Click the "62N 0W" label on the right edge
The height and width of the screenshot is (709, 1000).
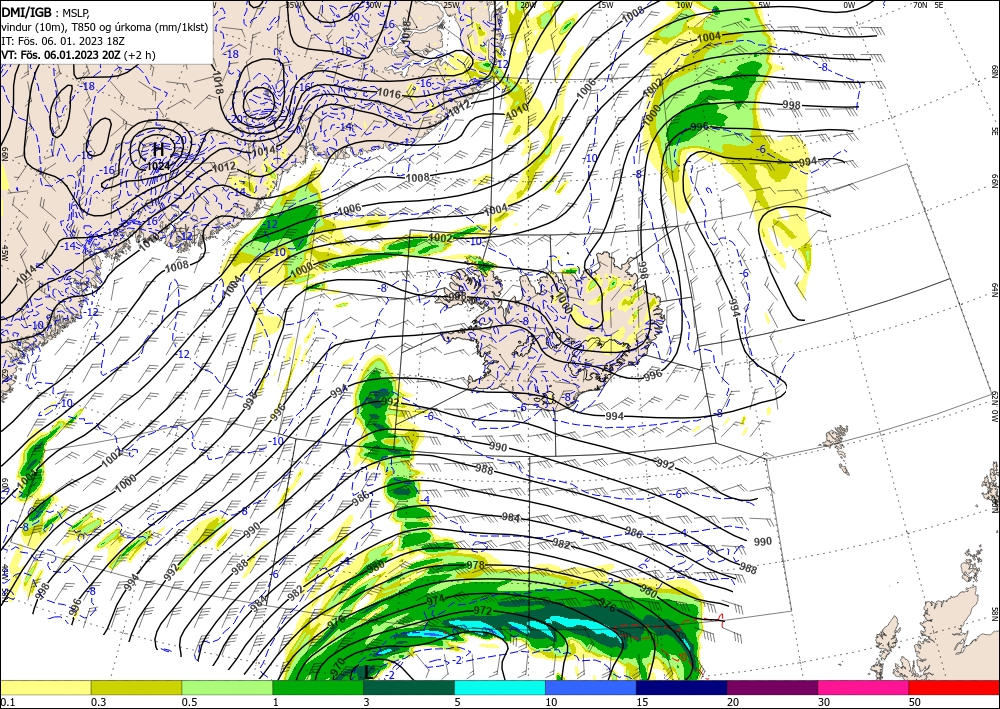[x=994, y=407]
